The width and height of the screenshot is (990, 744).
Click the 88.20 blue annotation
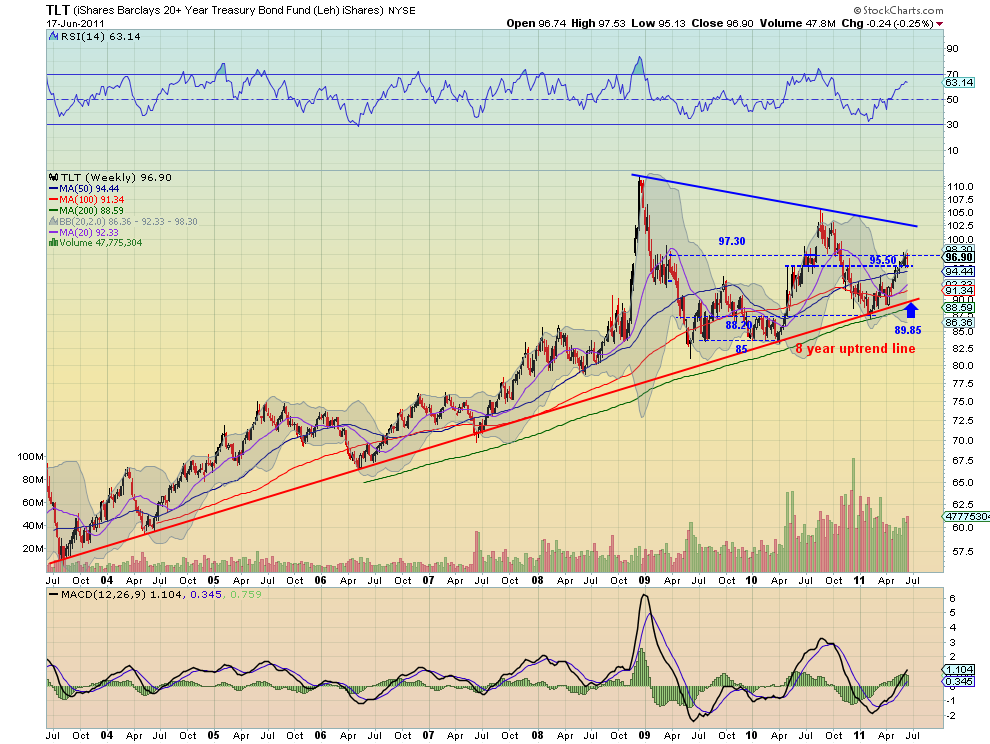coord(738,325)
